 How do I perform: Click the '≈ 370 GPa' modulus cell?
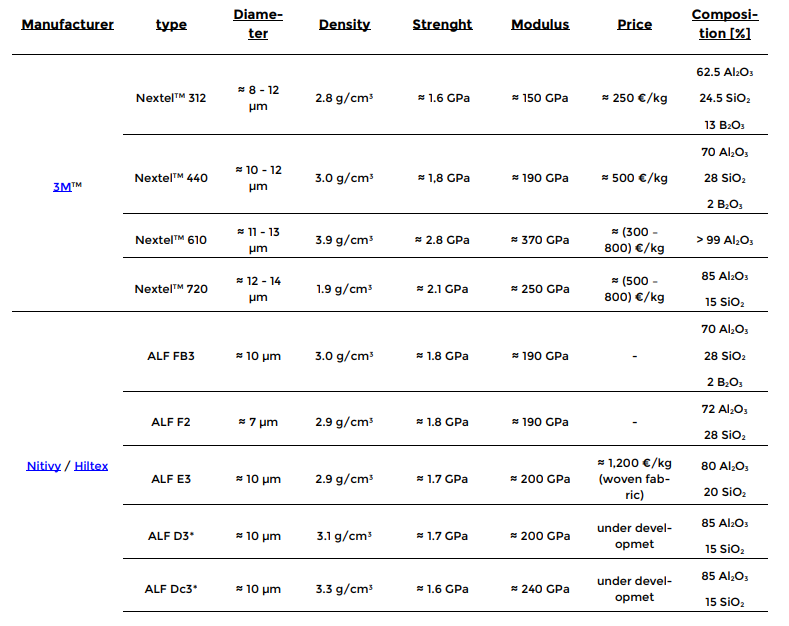[x=540, y=240]
